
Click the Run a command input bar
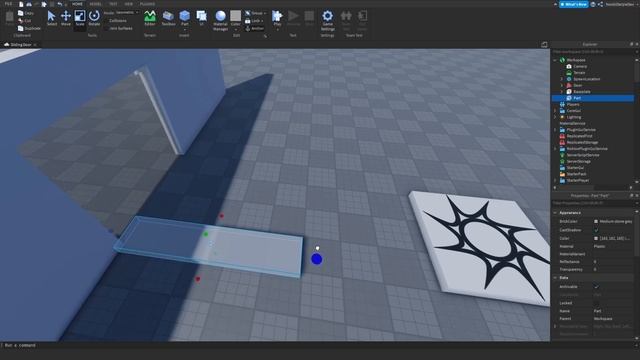click(x=318, y=345)
